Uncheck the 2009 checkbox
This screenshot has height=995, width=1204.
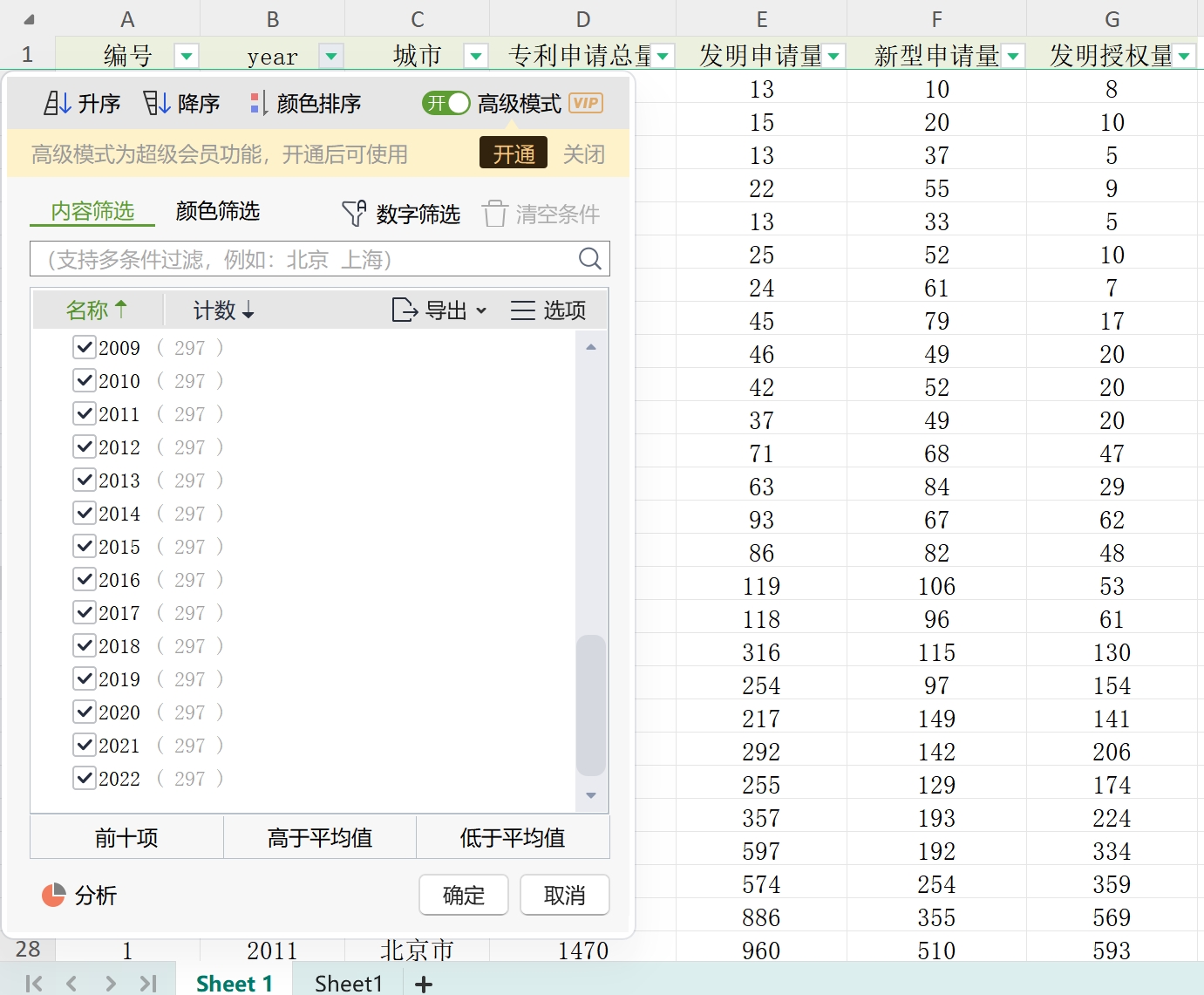(x=85, y=347)
